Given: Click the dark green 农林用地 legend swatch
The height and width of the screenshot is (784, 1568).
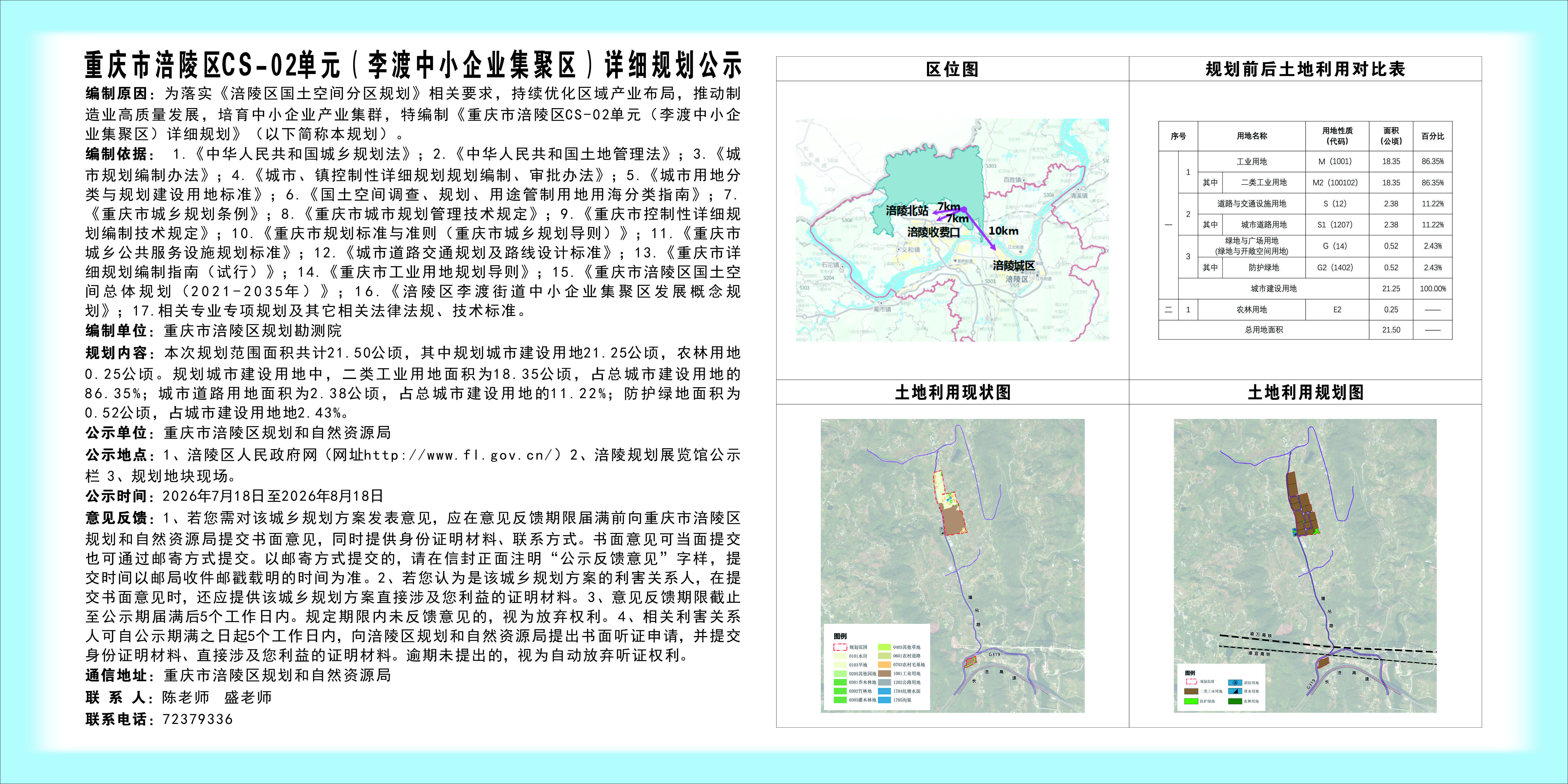Looking at the screenshot, I should 1235,701.
